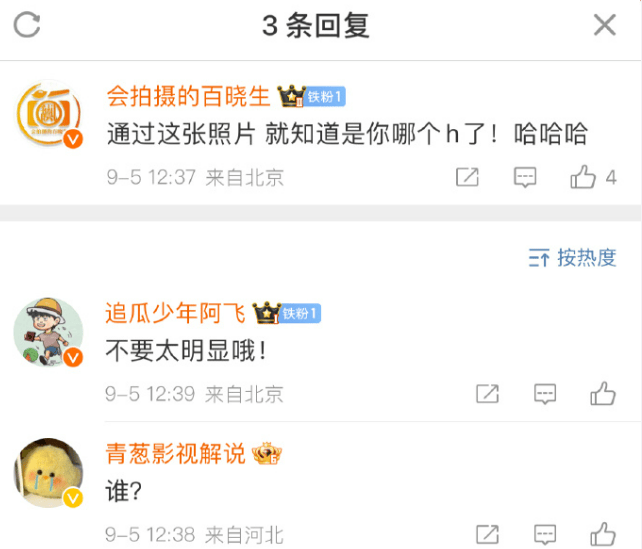Open 青葱影视解说 yellow chick avatar
642x549 pixels.
[x=49, y=473]
